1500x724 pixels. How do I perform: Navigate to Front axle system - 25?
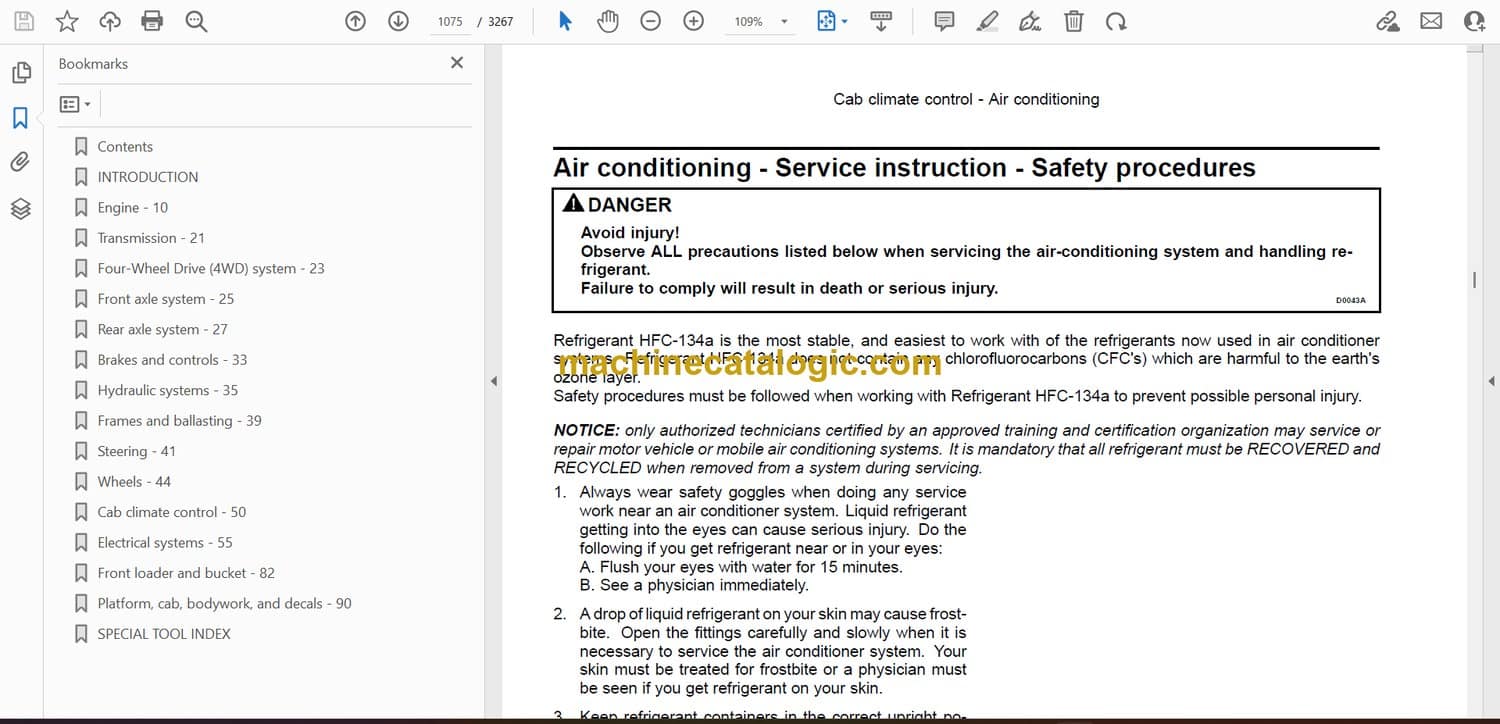166,299
